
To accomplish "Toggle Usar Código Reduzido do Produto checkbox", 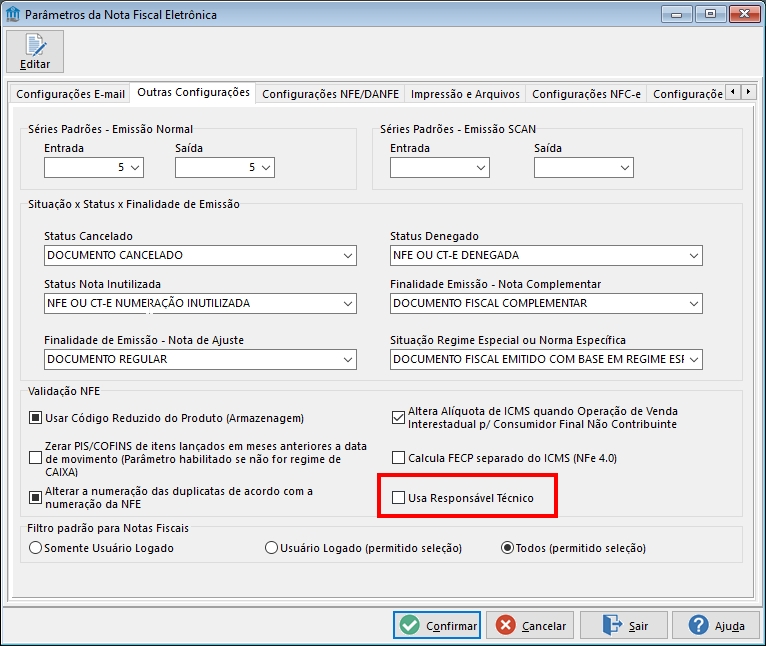I will coord(35,418).
